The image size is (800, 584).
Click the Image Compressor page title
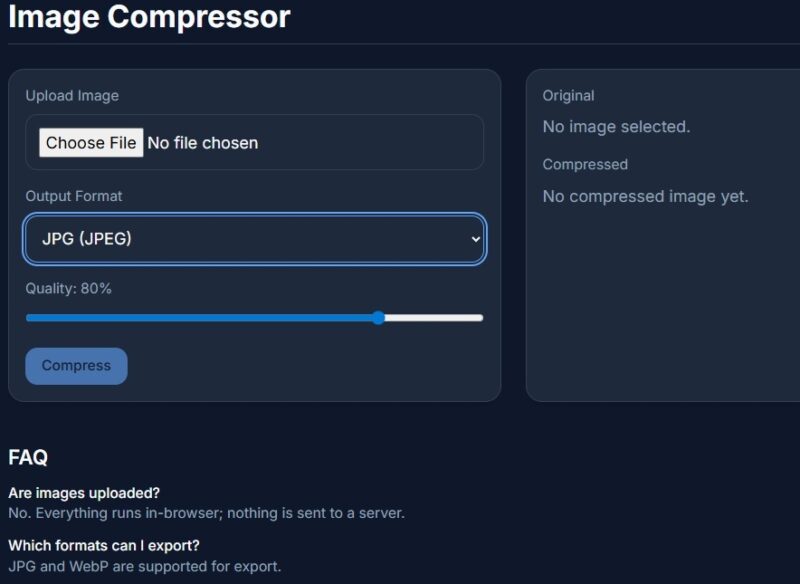pos(148,17)
